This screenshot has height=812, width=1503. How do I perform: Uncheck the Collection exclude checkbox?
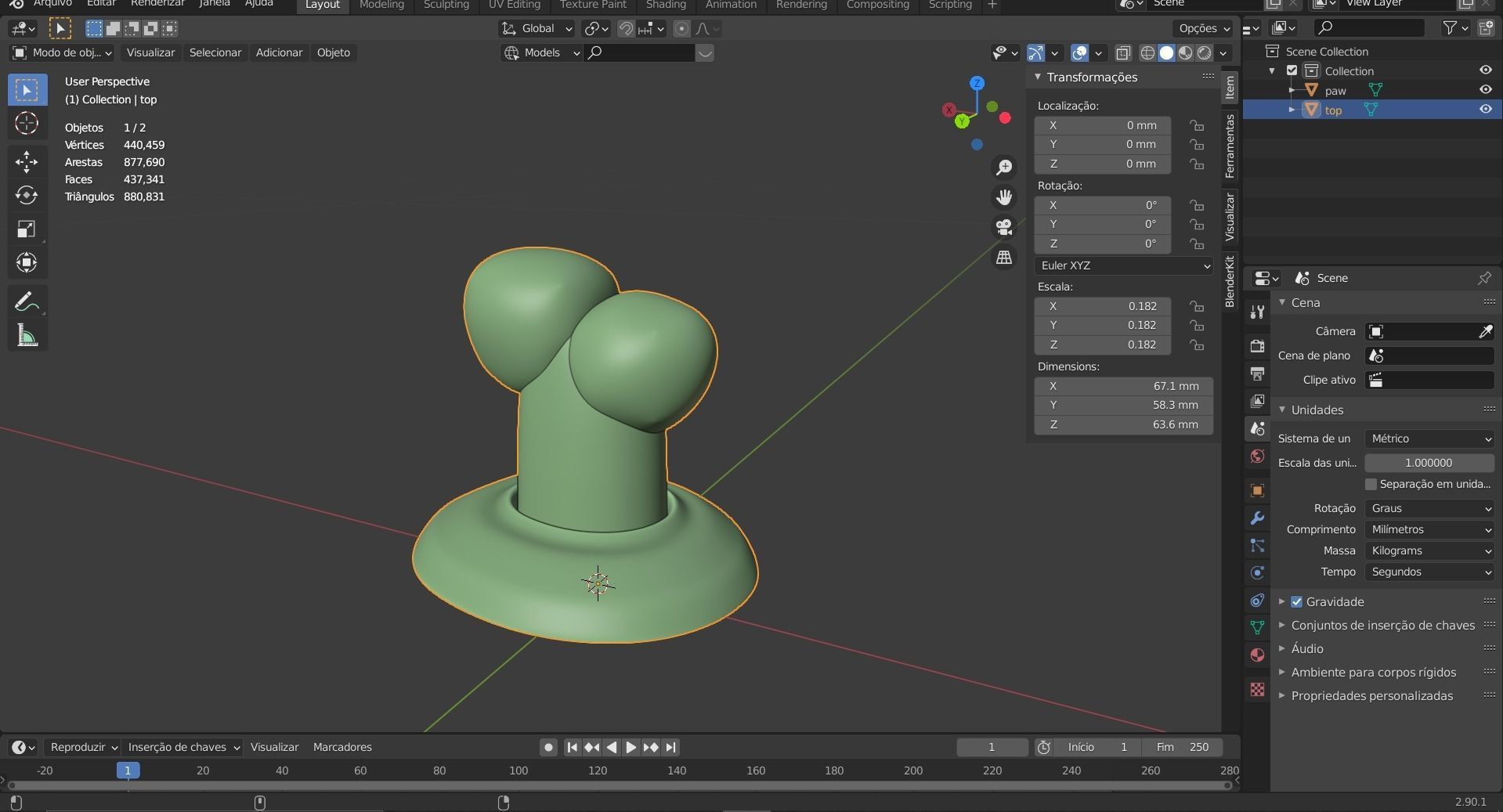click(1292, 70)
